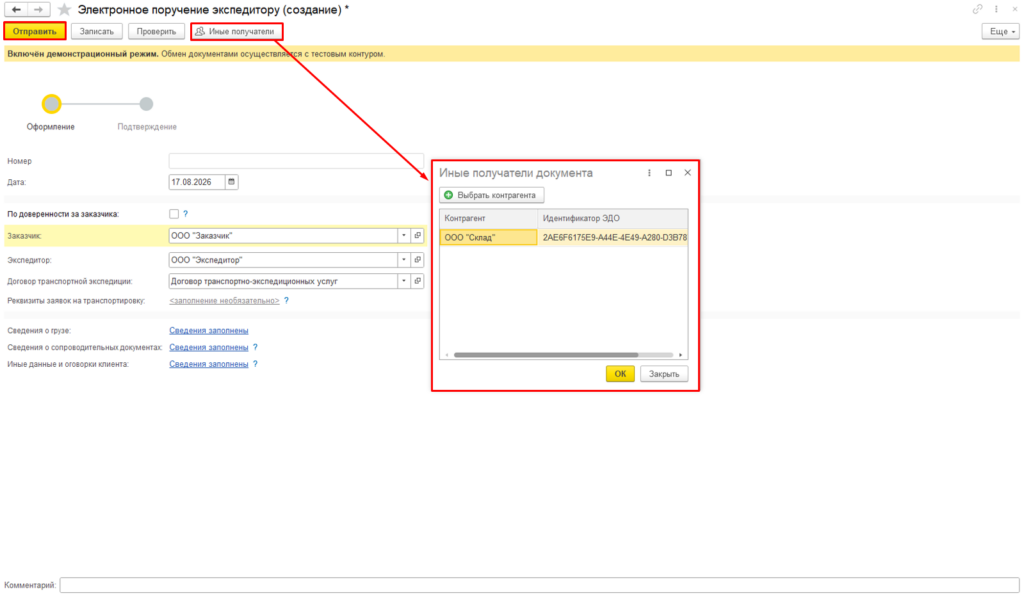Enable the По доверенности за заказчика checkbox
This screenshot has width=1024, height=596.
tap(174, 214)
